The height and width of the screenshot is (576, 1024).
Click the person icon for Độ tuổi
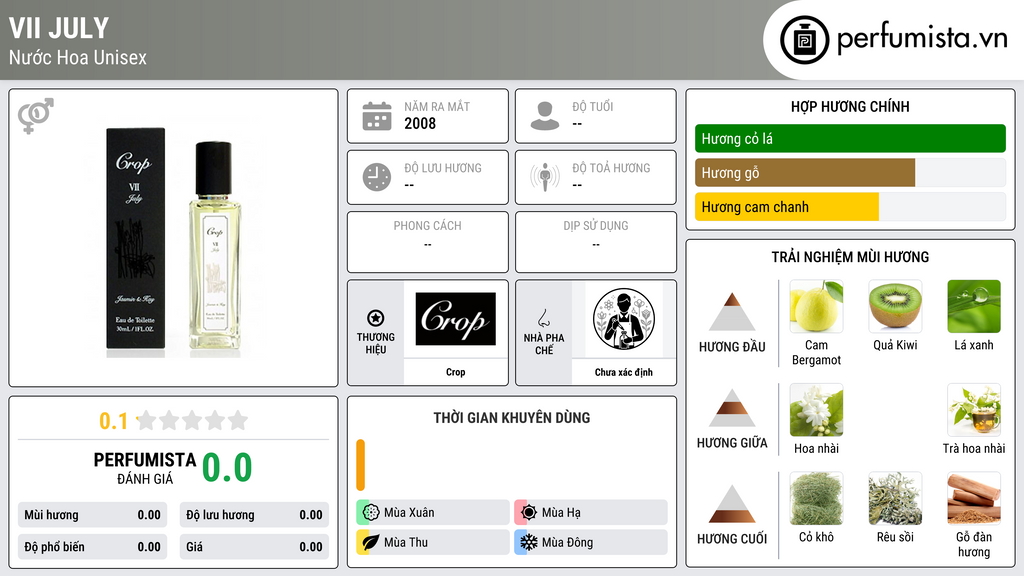pyautogui.click(x=545, y=116)
